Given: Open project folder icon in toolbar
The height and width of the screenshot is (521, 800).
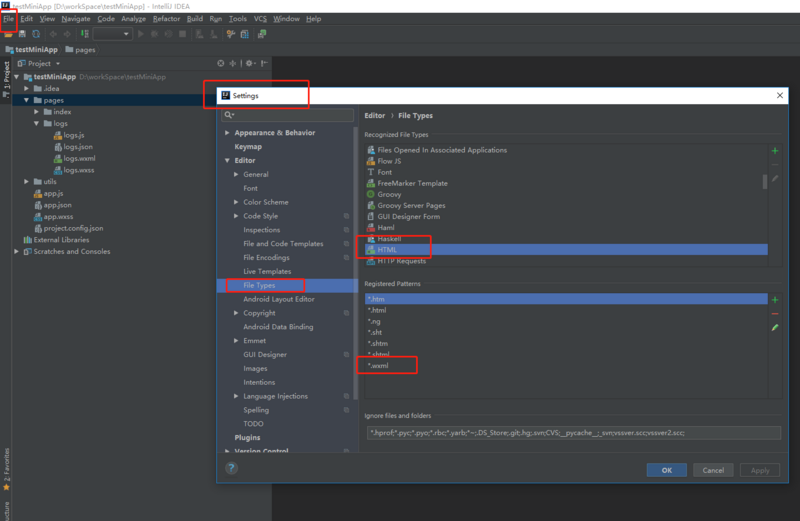Looking at the screenshot, I should tap(8, 34).
